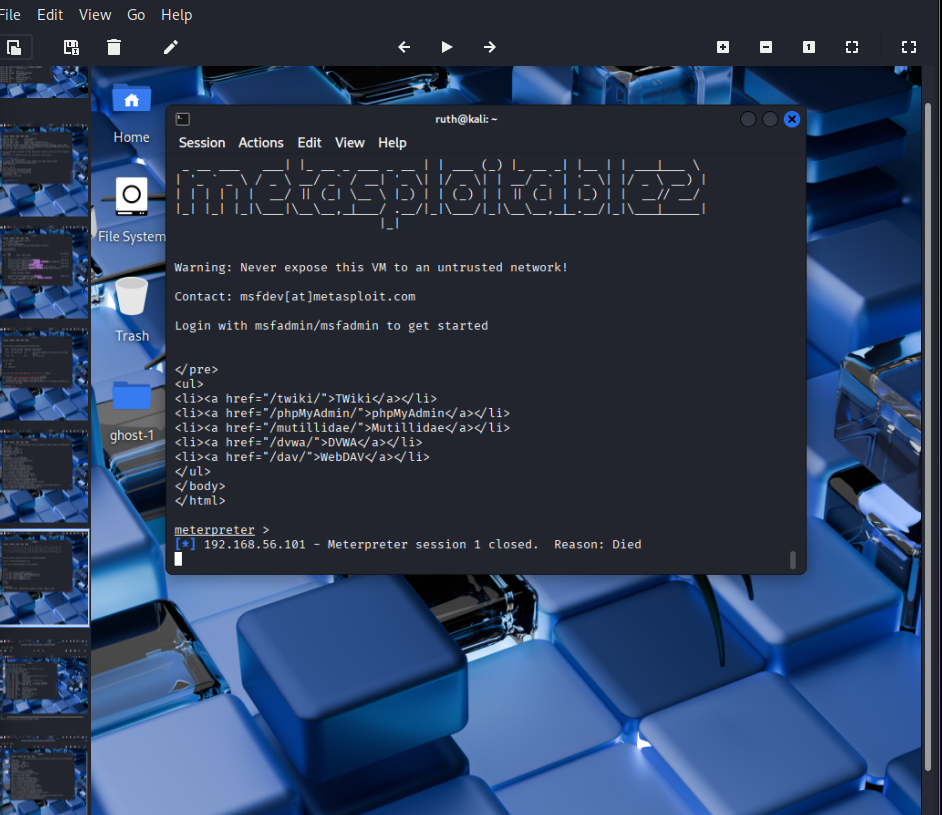Click the ghost-1 folder icon
Viewport: 942px width, 815px height.
click(132, 411)
